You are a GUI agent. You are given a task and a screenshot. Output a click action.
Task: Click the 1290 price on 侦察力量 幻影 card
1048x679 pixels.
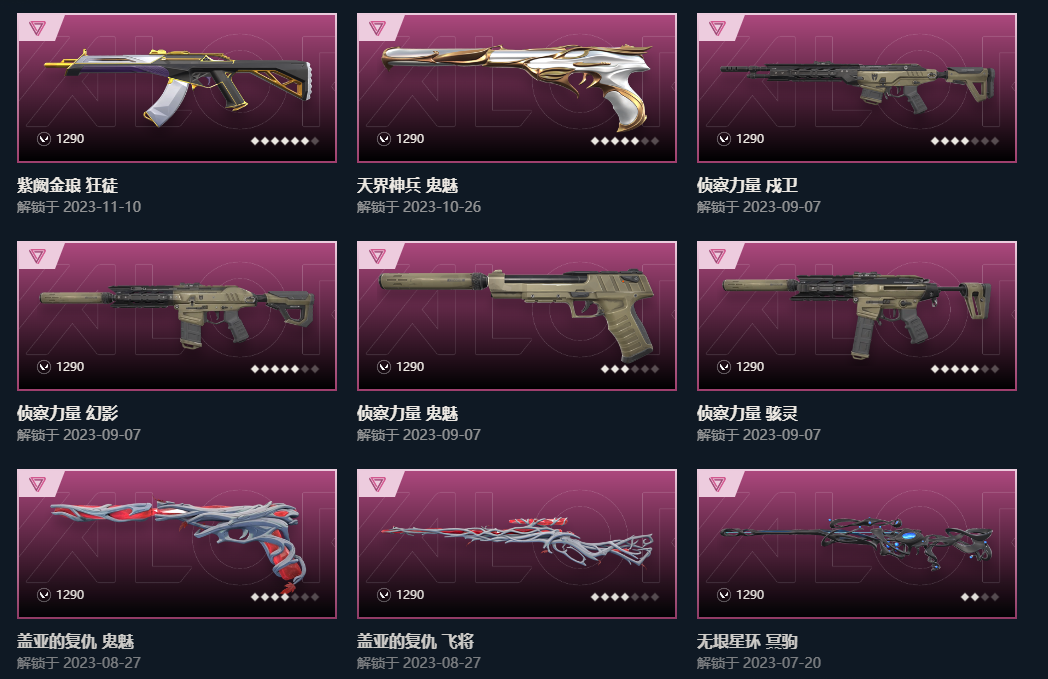70,367
